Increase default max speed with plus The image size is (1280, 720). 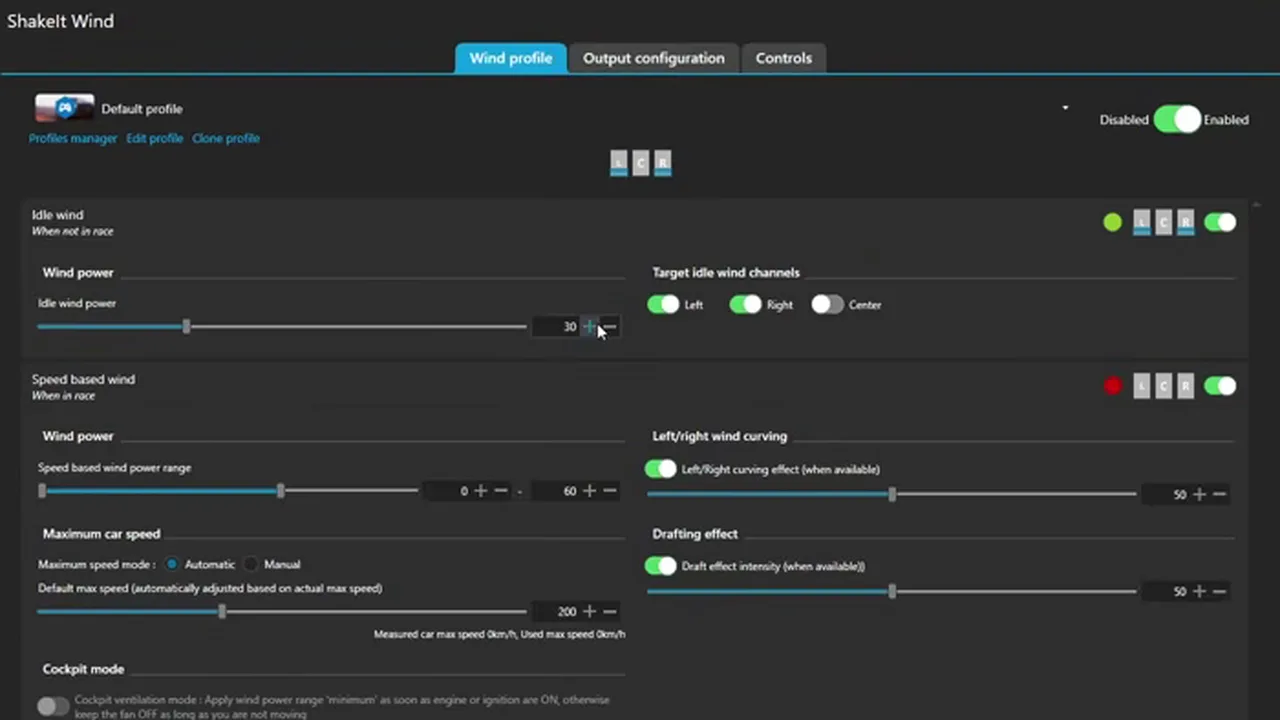coord(589,611)
